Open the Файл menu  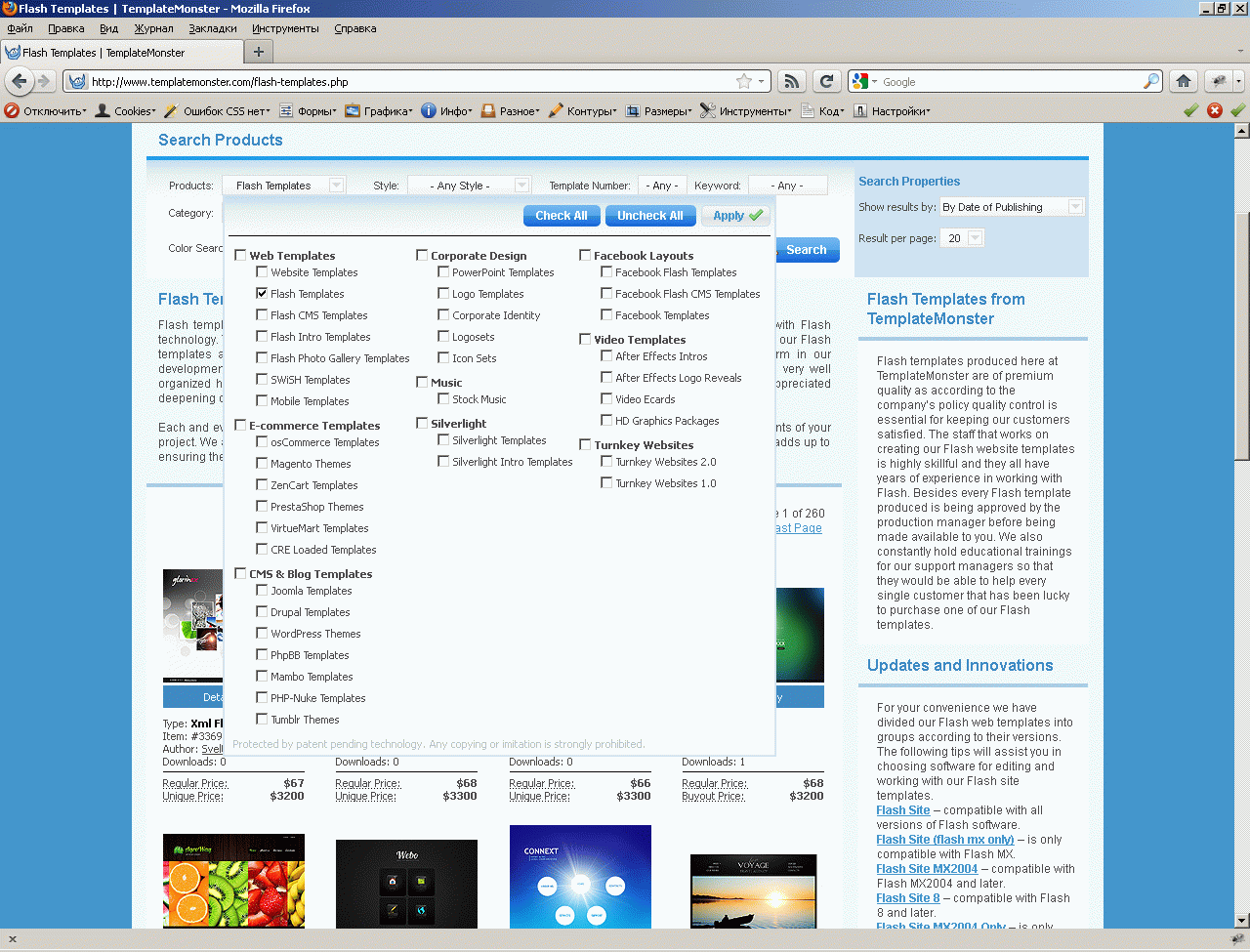[20, 28]
